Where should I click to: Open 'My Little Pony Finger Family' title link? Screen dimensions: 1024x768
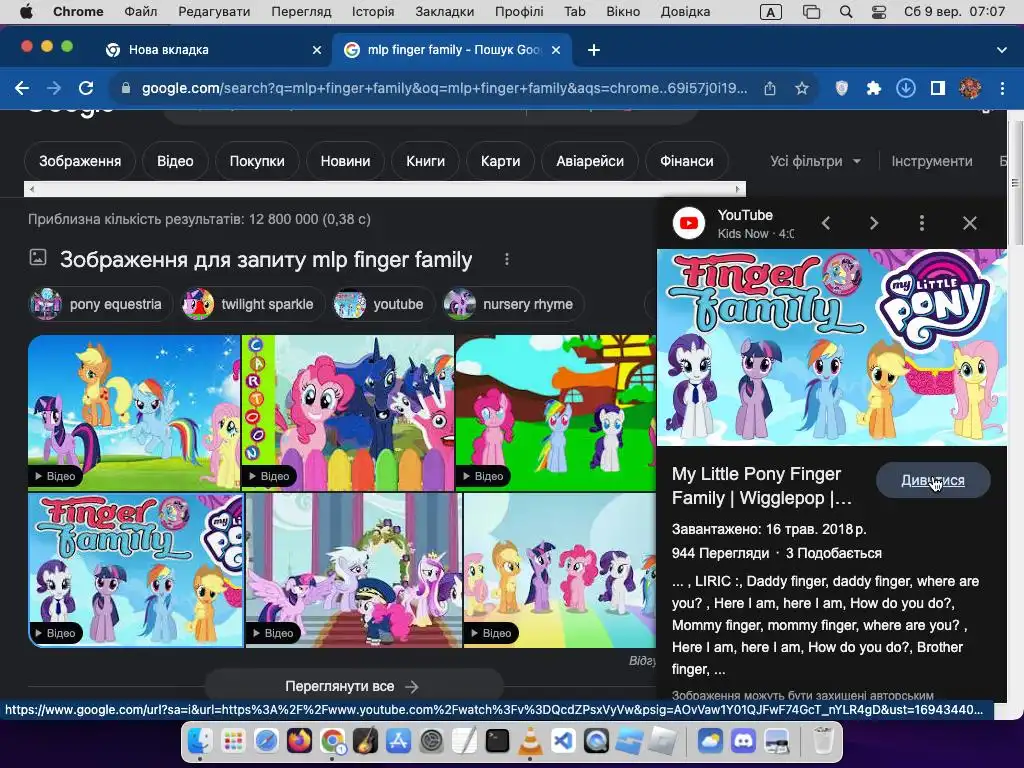click(761, 486)
